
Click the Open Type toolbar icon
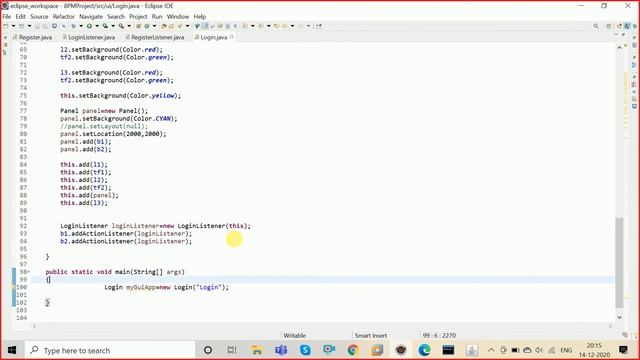click(163, 26)
